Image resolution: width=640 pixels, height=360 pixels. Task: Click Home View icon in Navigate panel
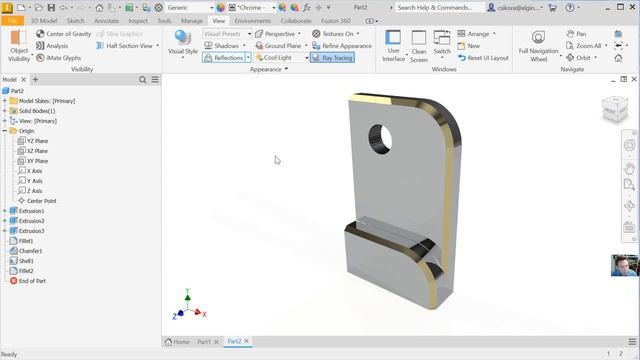point(618,58)
